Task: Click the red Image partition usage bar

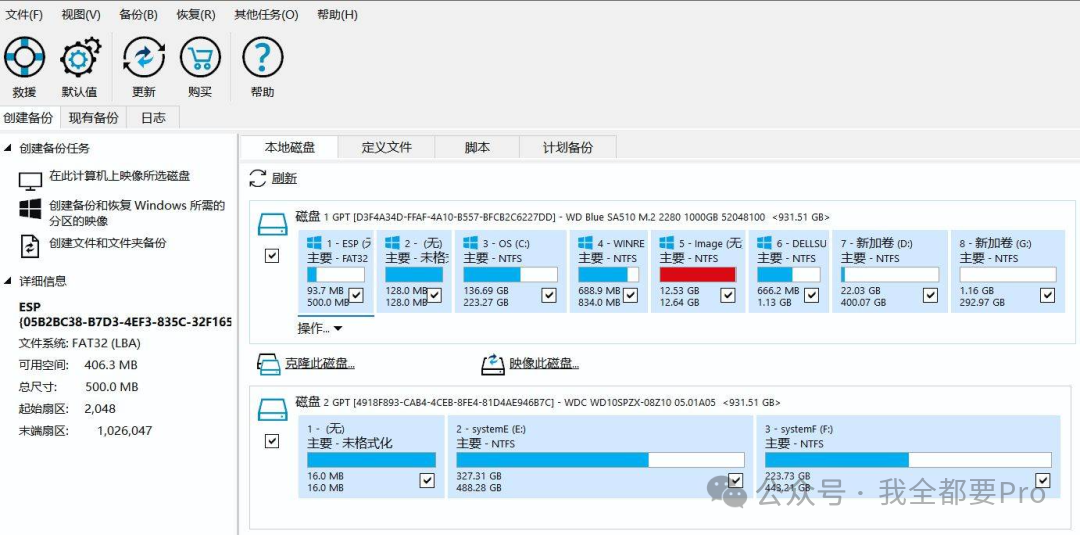Action: 697,274
